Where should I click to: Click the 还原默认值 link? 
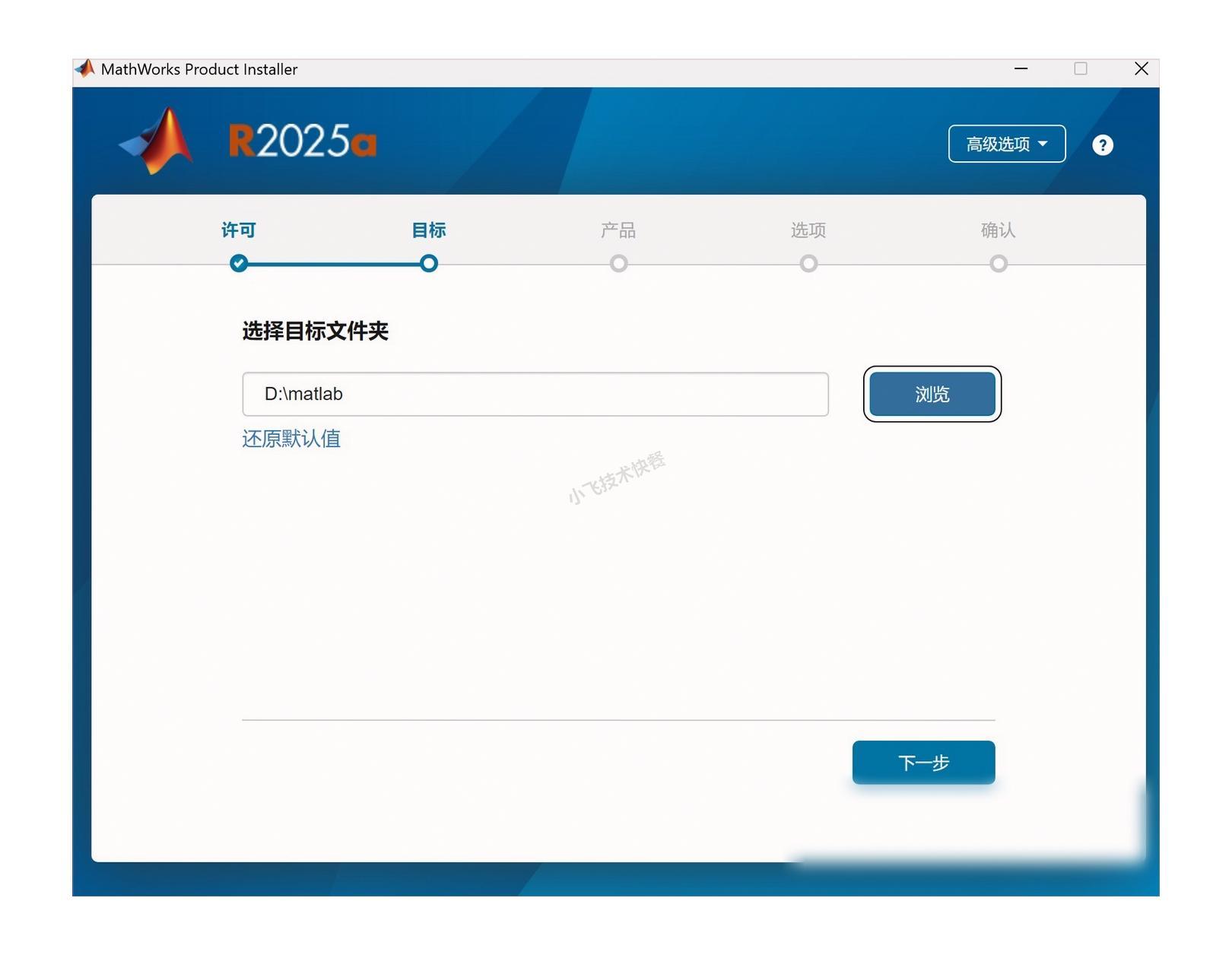click(x=291, y=439)
